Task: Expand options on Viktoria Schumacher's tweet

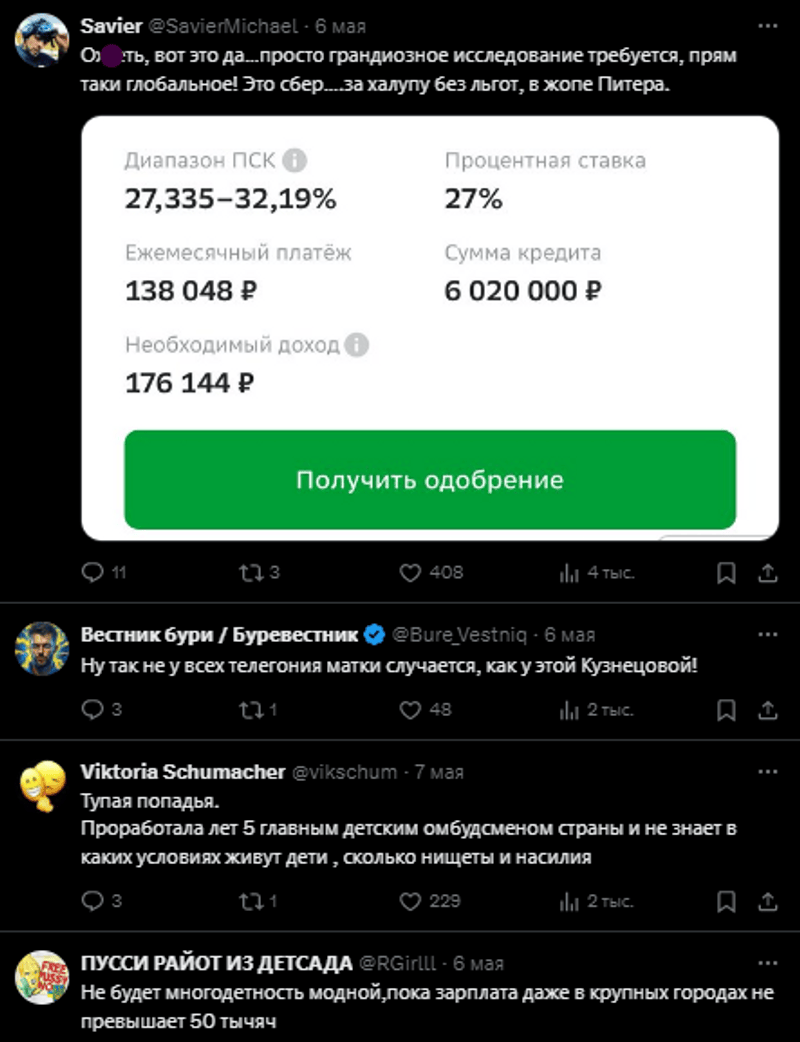Action: (x=768, y=772)
